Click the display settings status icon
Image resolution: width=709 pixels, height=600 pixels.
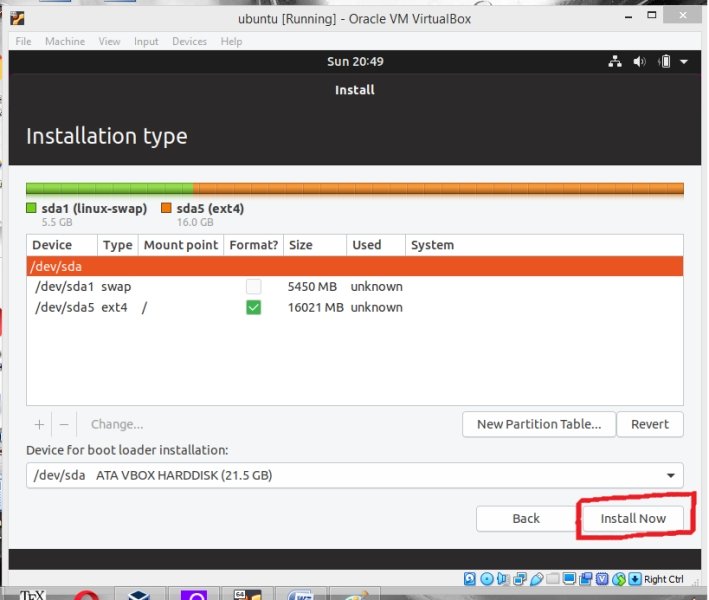(569, 579)
